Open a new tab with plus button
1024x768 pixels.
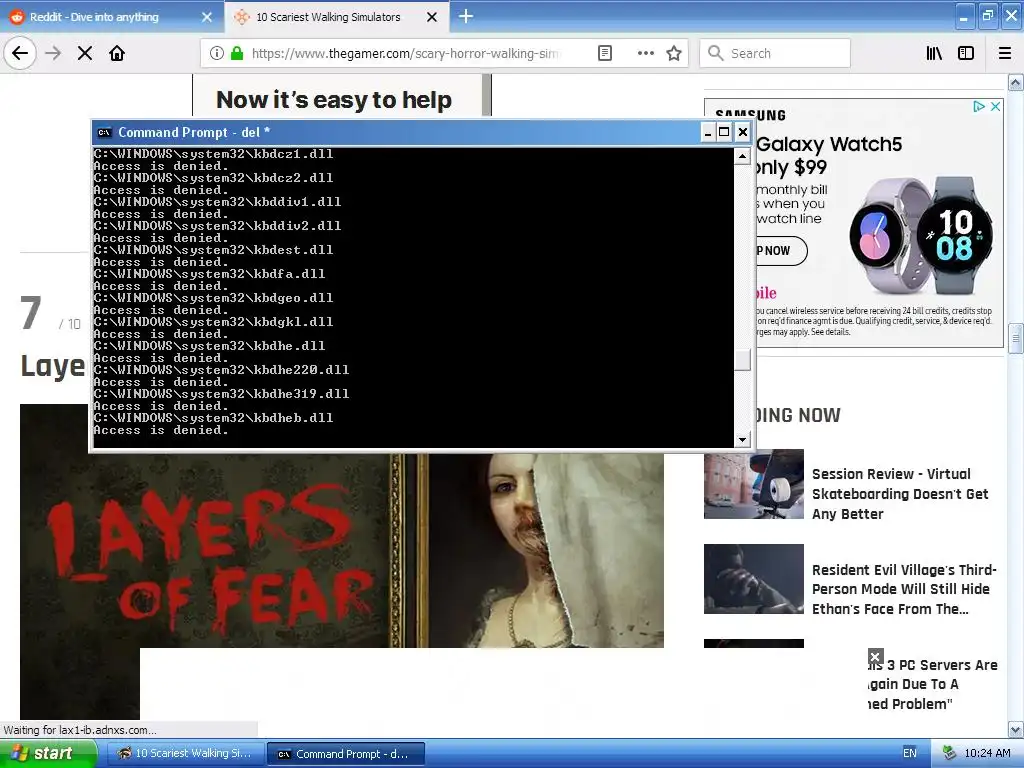[x=466, y=16]
